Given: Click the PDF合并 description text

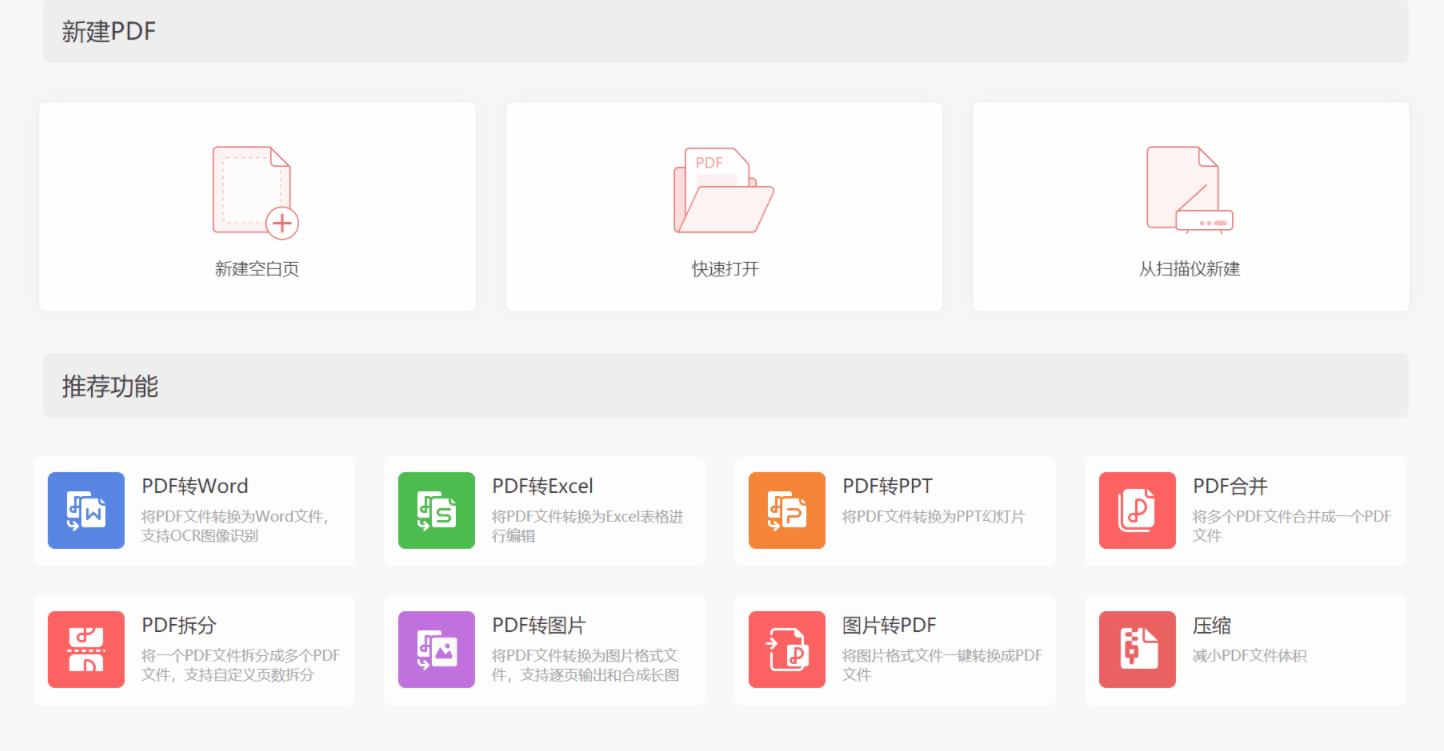Looking at the screenshot, I should (x=1291, y=526).
